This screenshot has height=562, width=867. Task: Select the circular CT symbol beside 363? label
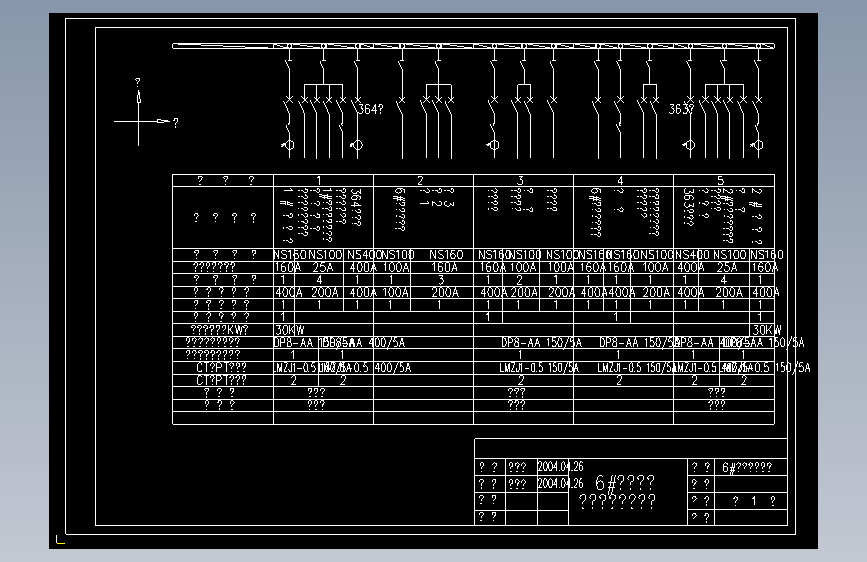click(x=688, y=145)
